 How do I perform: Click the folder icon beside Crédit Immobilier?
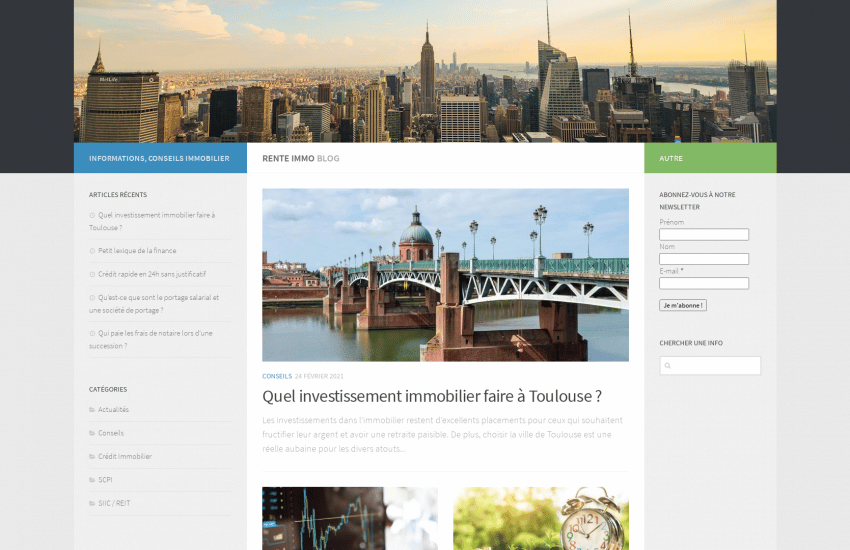click(x=92, y=456)
